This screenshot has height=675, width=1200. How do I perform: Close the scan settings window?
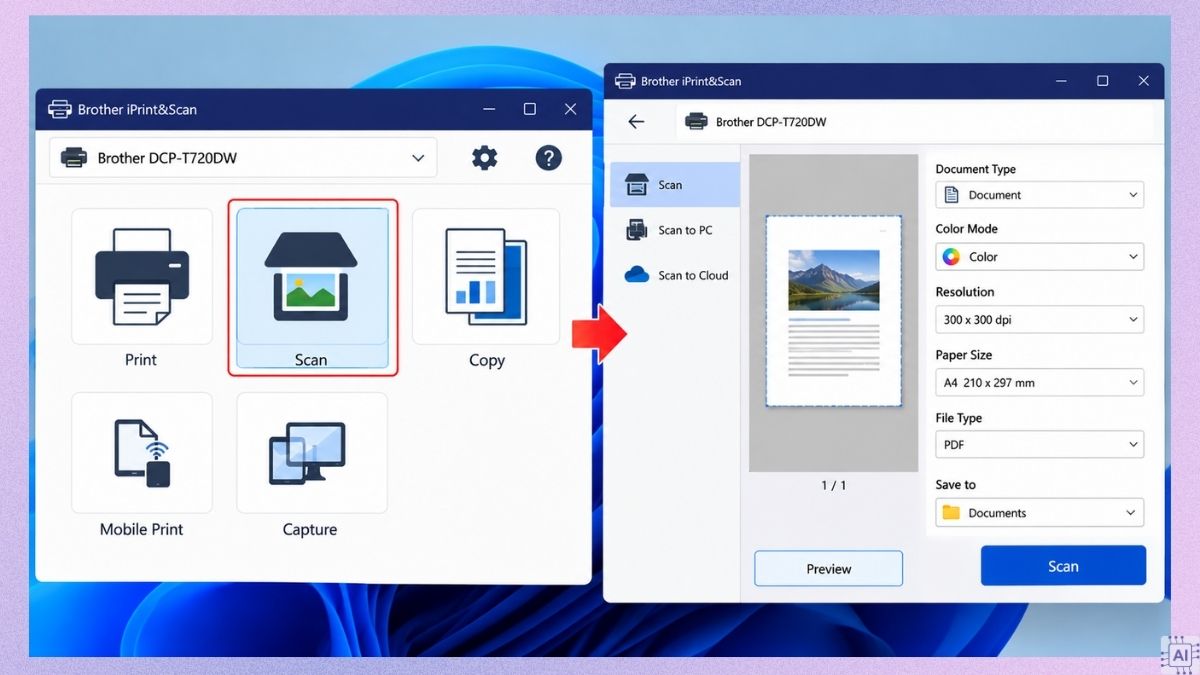[1144, 81]
